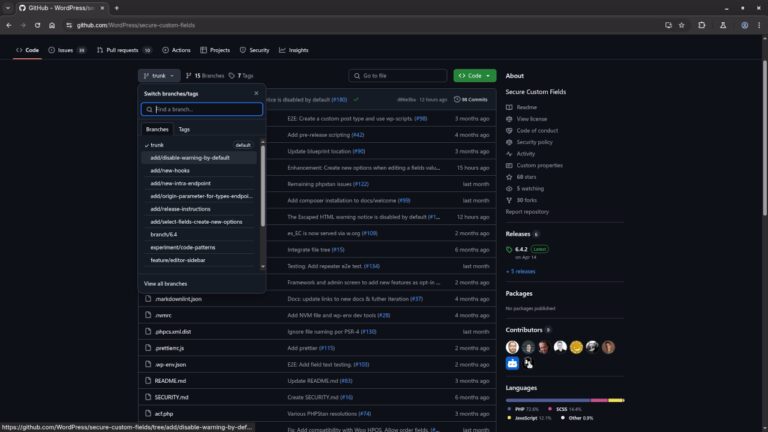Viewport: 768px width, 432px height.
Task: Click Report repository link
Action: pyautogui.click(x=527, y=212)
